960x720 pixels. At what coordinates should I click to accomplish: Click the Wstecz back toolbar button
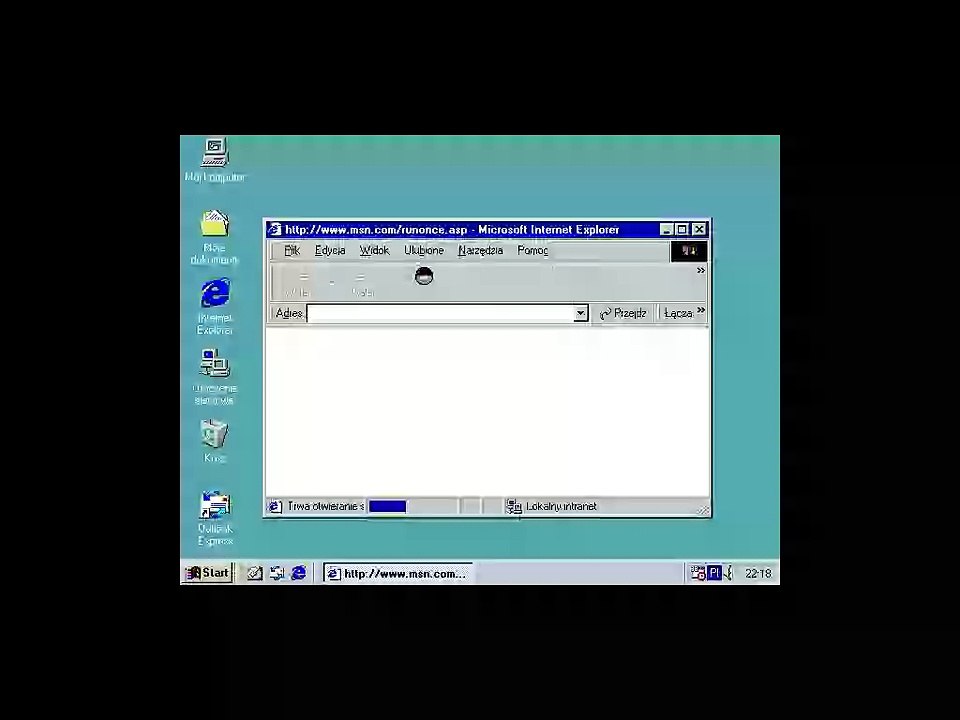(299, 283)
